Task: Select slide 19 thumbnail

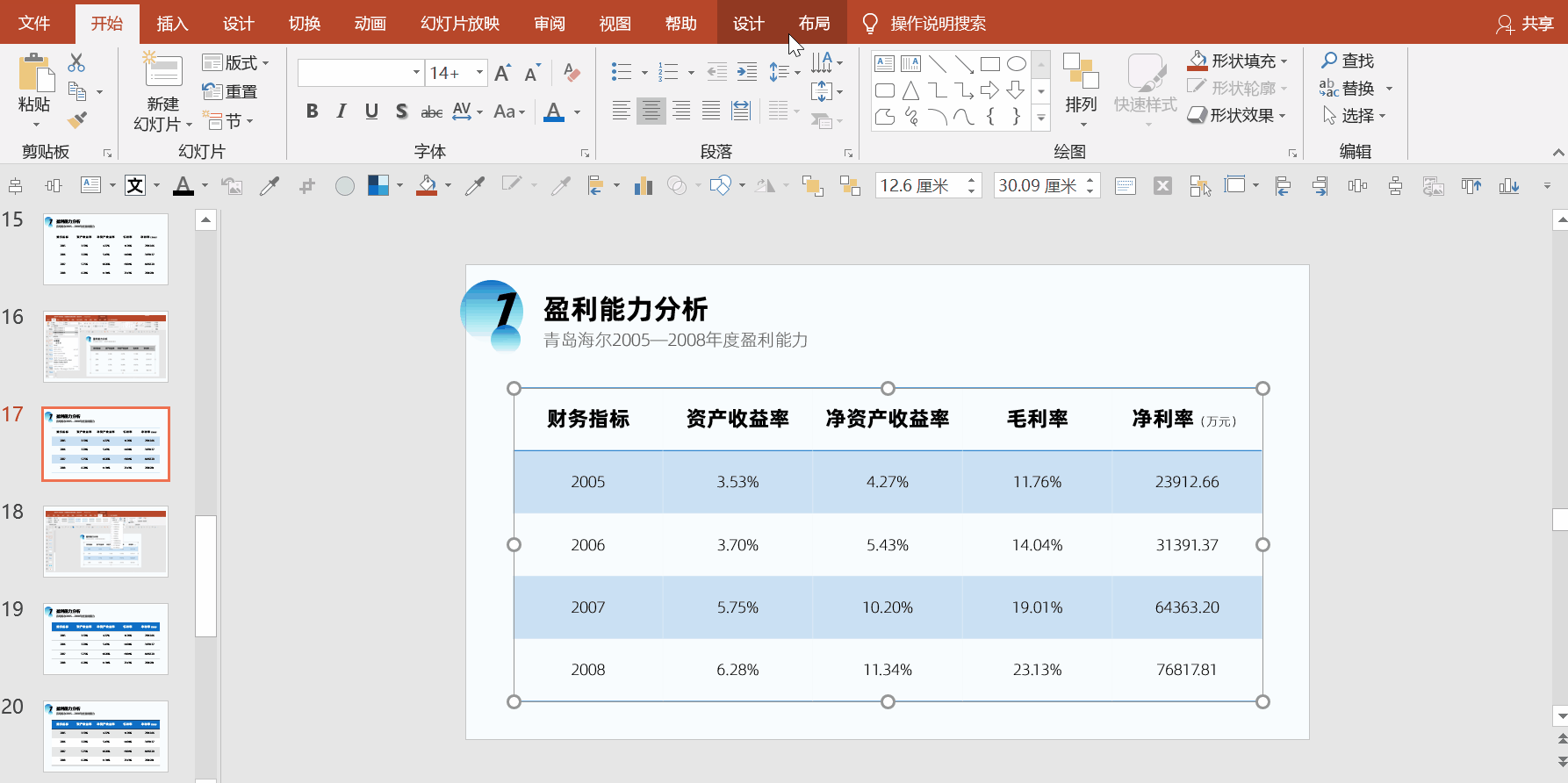Action: 105,638
